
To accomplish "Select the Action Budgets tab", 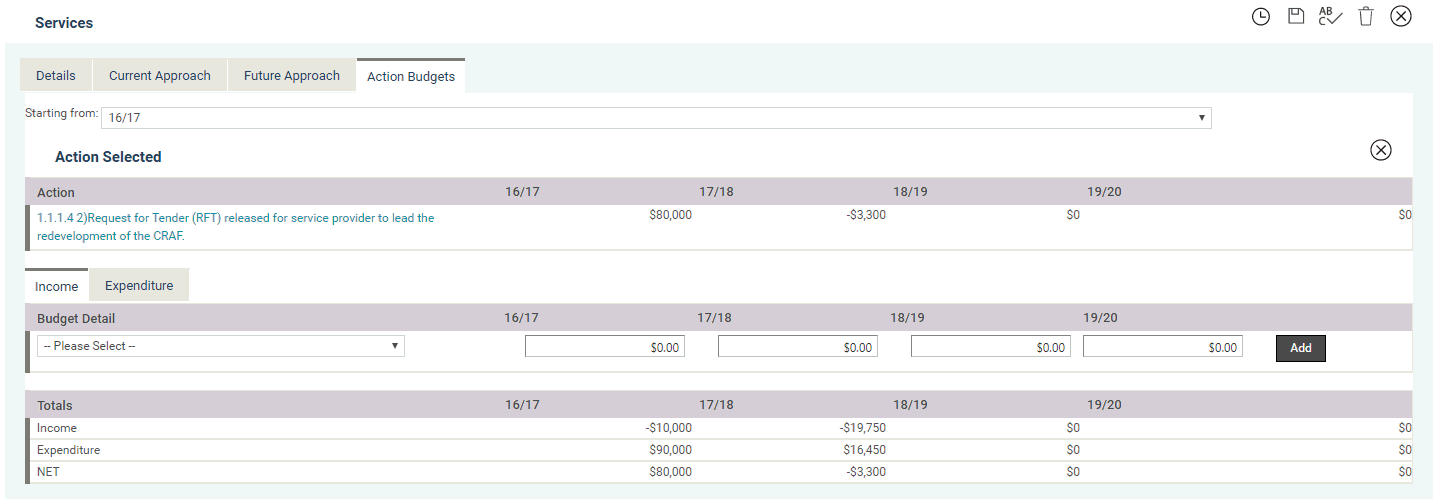I will coord(411,77).
